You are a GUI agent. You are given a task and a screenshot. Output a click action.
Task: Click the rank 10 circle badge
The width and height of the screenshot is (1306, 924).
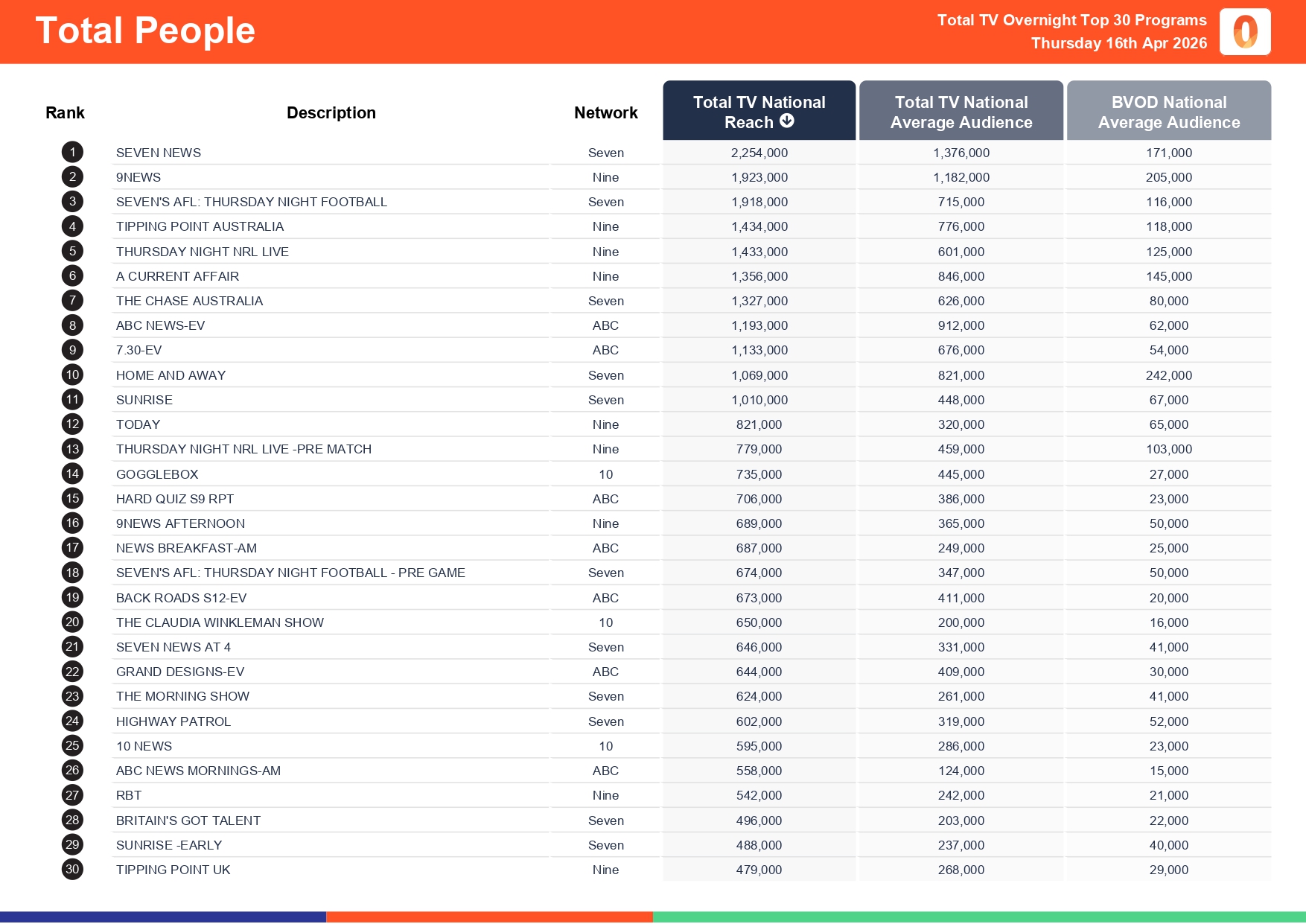[x=72, y=375]
